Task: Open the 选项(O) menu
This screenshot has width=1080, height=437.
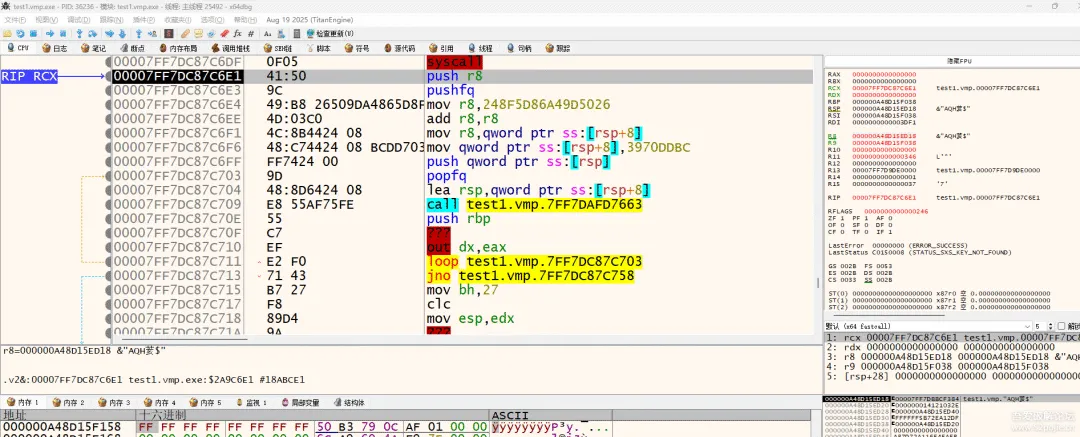Action: pyautogui.click(x=212, y=20)
